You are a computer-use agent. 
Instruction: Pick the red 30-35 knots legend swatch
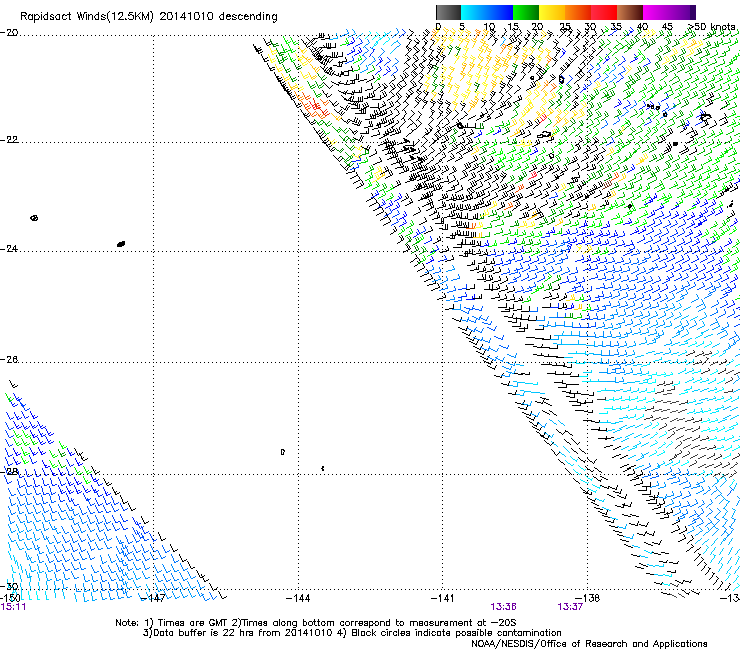[604, 12]
